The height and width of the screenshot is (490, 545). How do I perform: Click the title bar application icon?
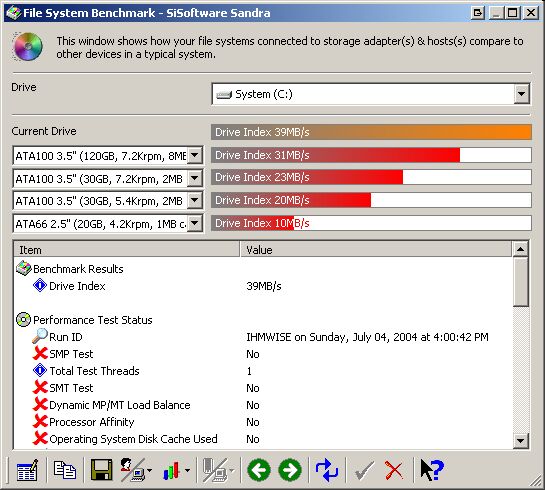pyautogui.click(x=13, y=13)
